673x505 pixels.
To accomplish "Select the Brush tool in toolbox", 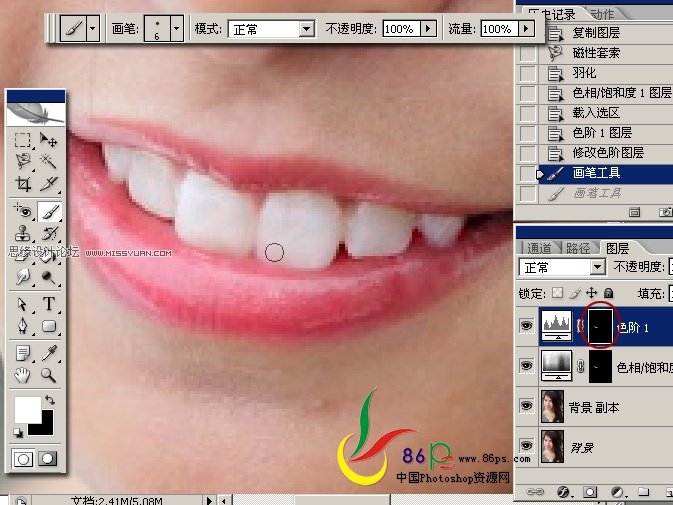I will point(49,211).
